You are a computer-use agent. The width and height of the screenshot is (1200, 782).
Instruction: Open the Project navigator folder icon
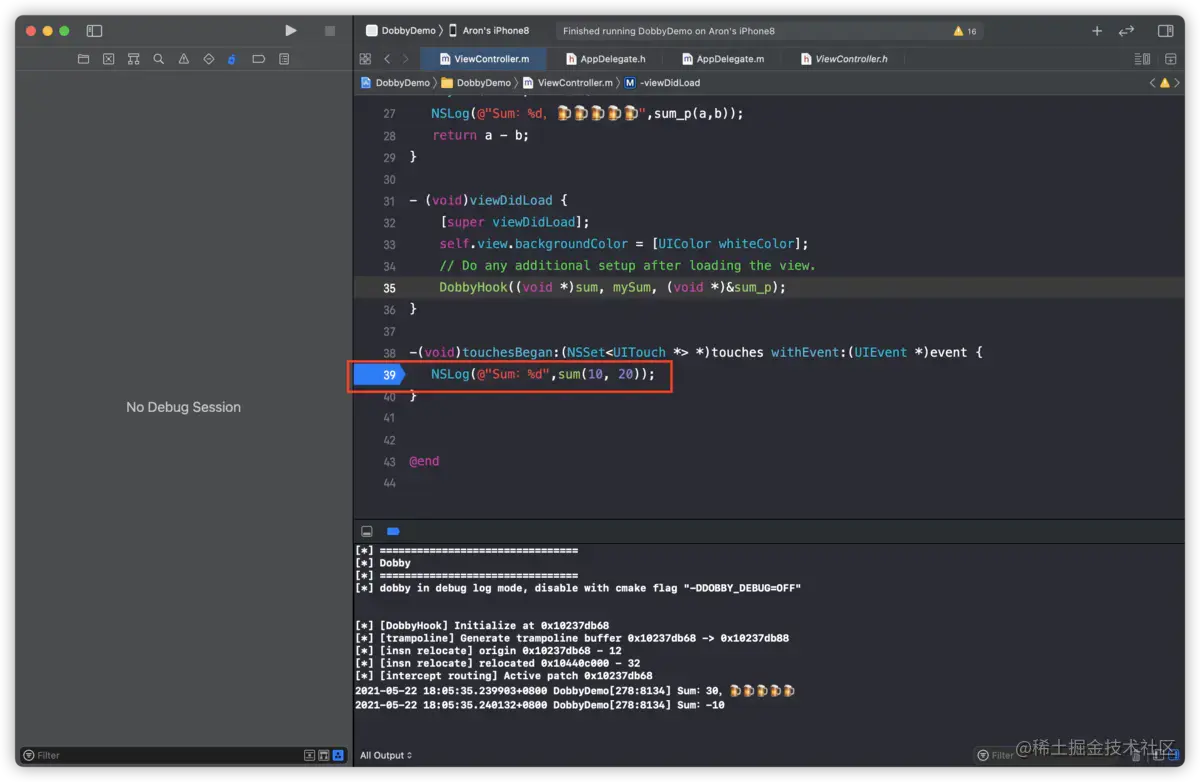click(83, 59)
